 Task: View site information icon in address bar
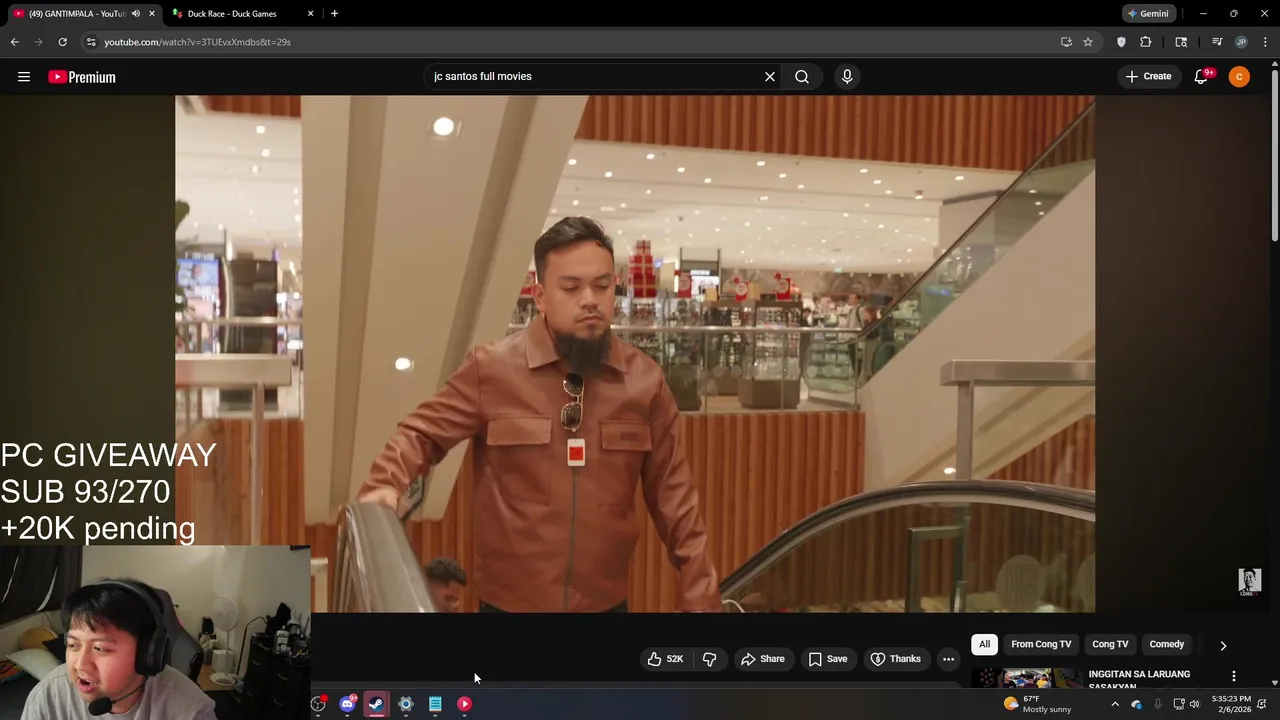click(x=91, y=42)
